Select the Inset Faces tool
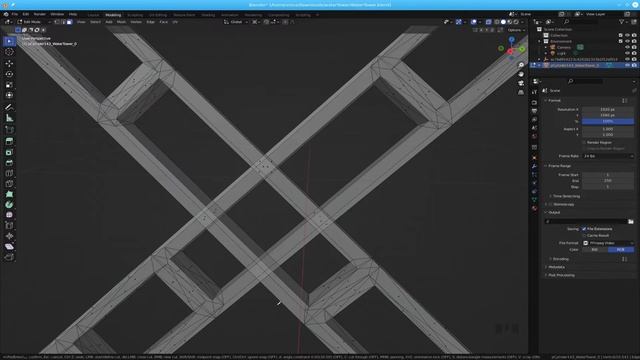Screen dimensions: 640x360 pos(9,152)
